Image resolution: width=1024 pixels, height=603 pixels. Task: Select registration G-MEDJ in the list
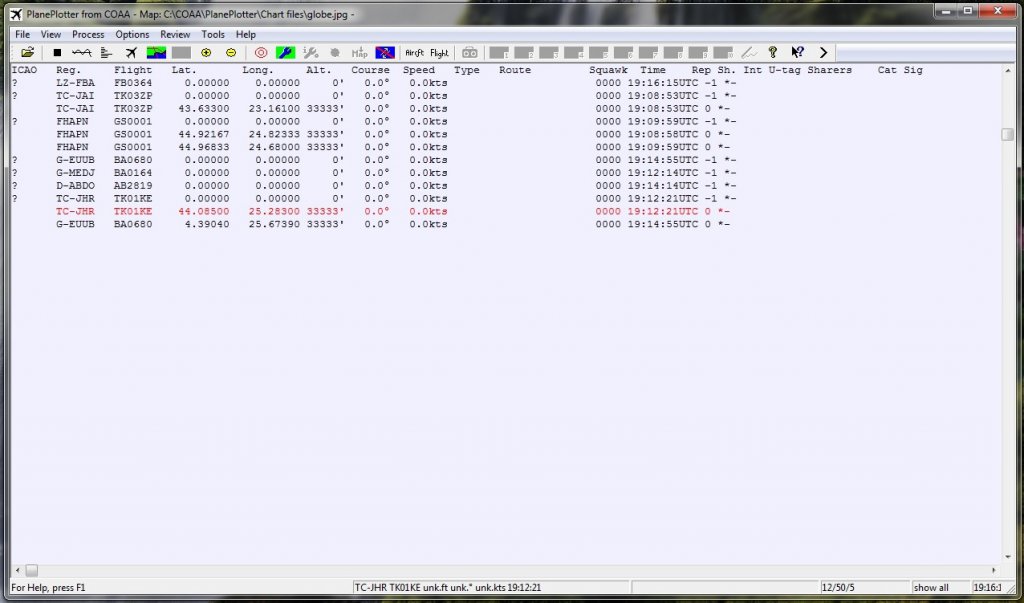[75, 173]
